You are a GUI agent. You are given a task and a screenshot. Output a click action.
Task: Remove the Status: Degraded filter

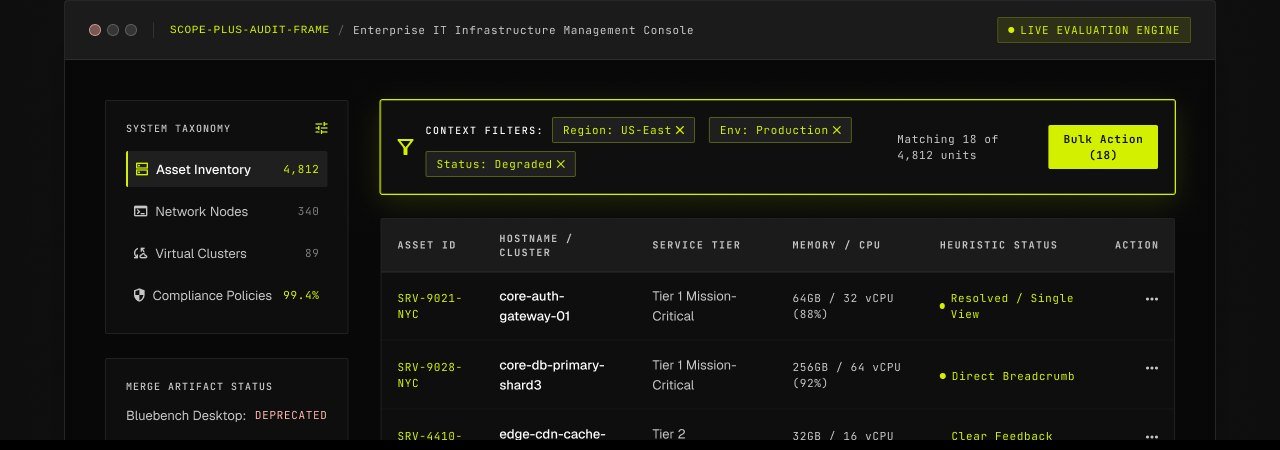(x=560, y=164)
